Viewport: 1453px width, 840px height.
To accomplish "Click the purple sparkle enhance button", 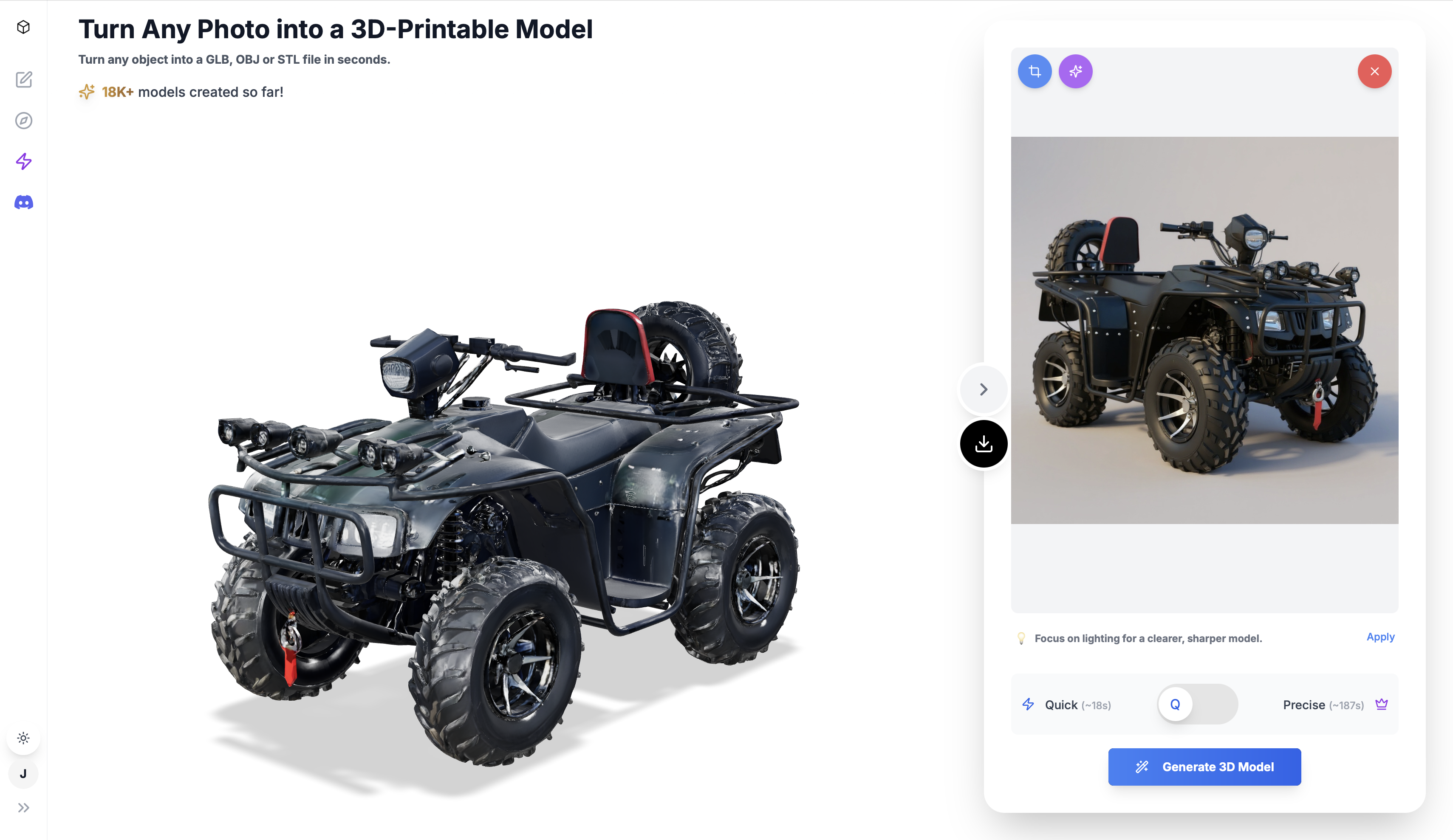I will 1075,71.
